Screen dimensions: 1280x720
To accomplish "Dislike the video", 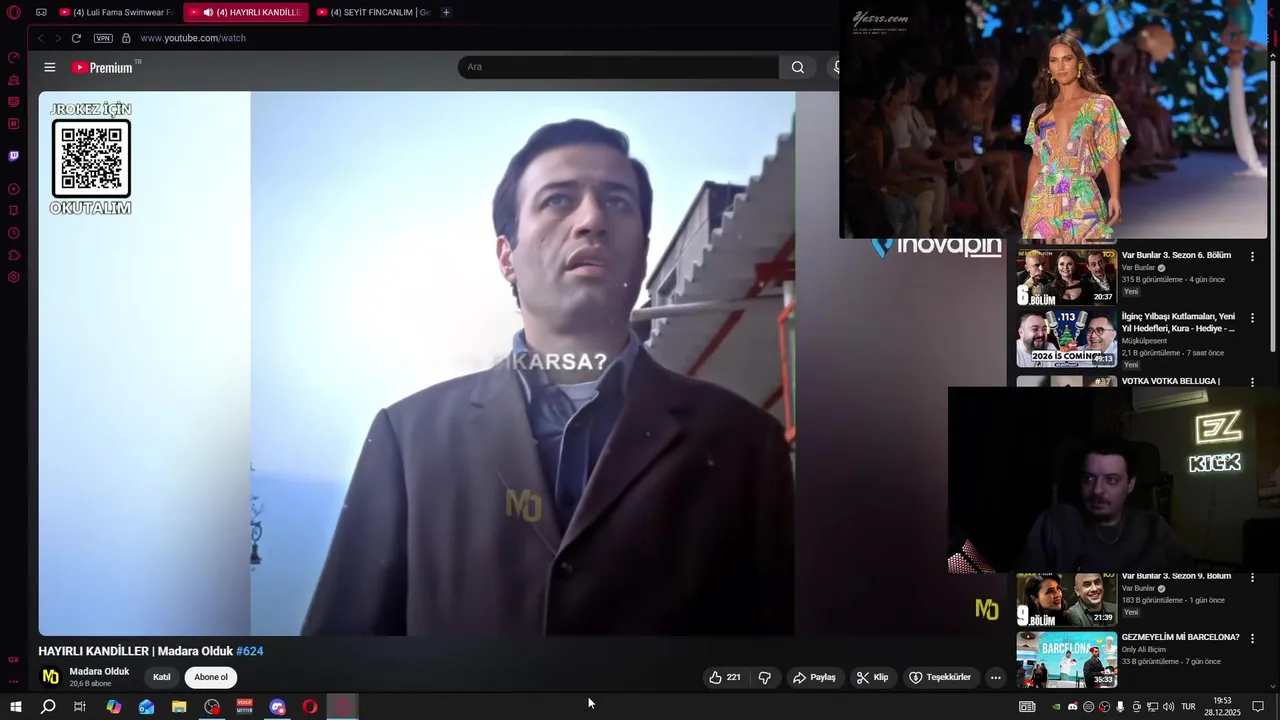I will [x=765, y=677].
